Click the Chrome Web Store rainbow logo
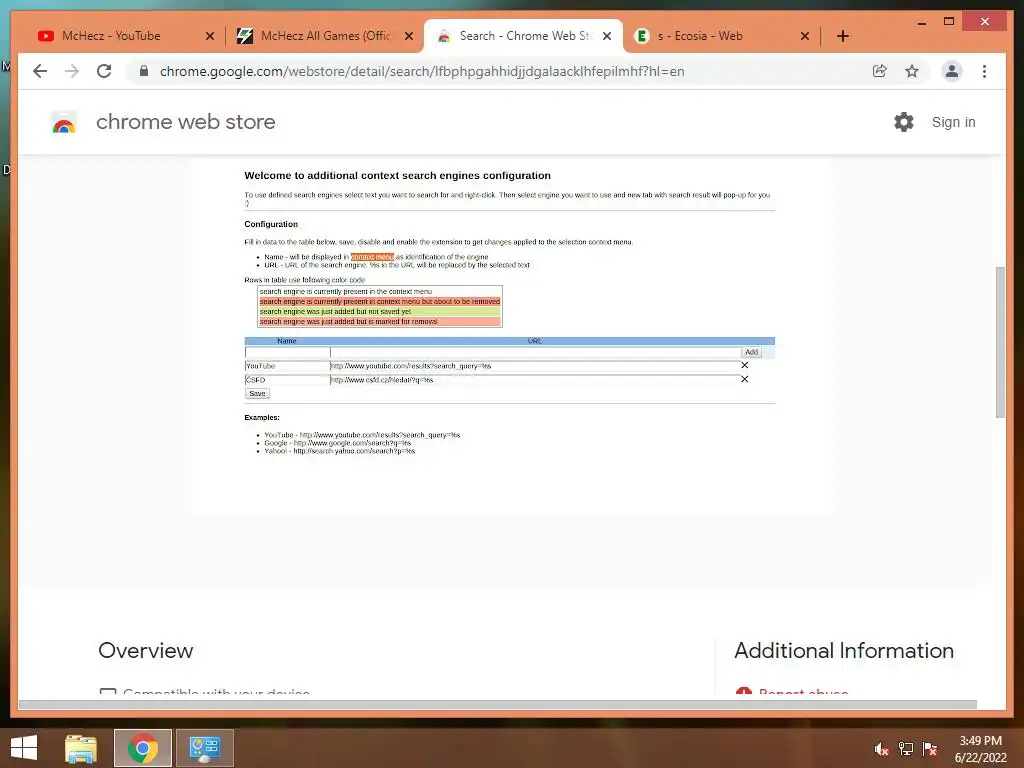 (x=64, y=123)
